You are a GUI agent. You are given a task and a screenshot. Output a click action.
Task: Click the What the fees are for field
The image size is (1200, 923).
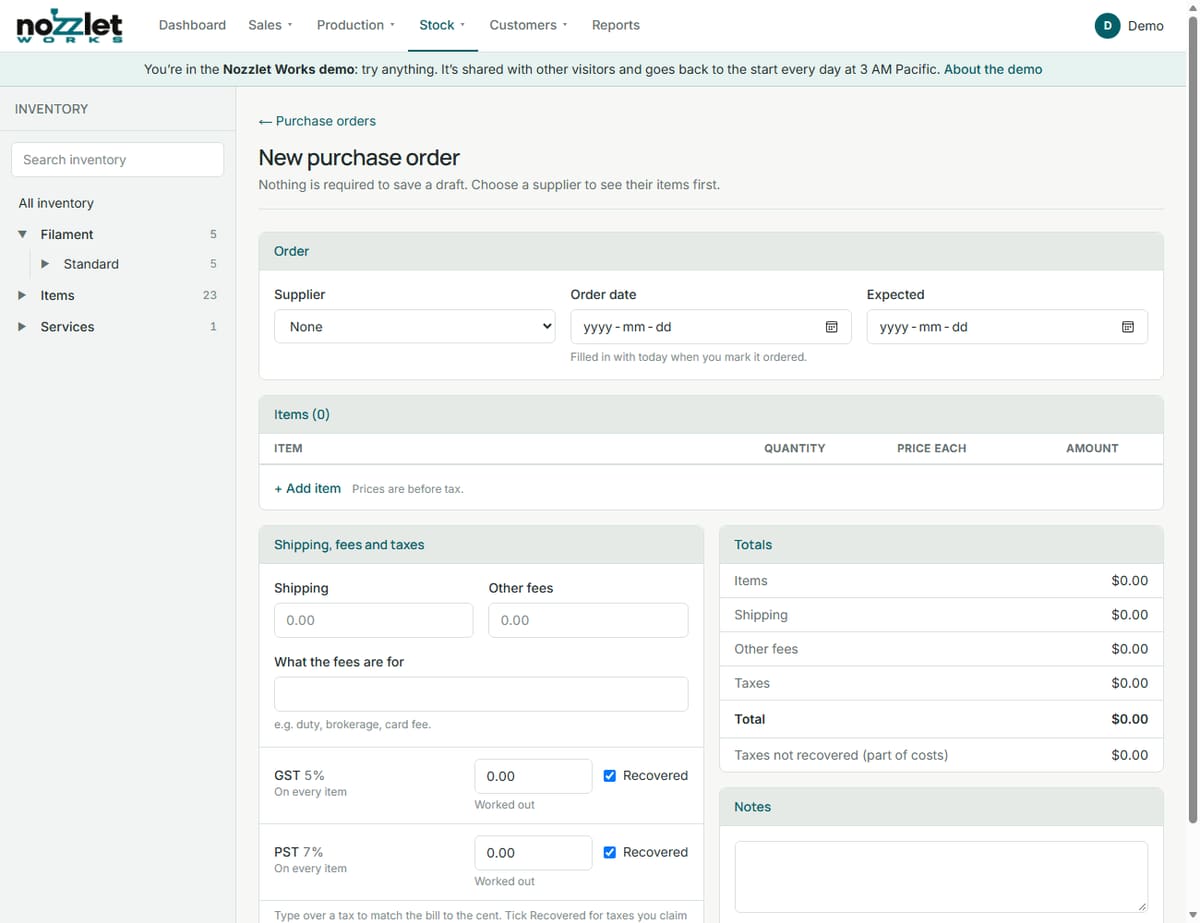tap(481, 694)
